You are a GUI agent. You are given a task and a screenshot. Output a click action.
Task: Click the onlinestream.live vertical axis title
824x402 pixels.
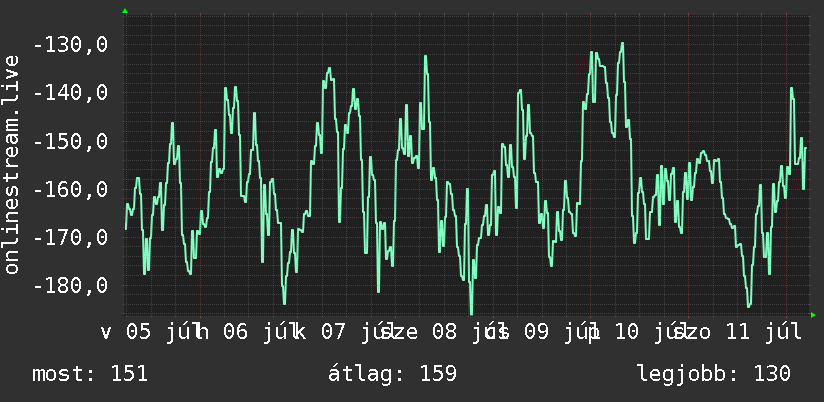[11, 164]
